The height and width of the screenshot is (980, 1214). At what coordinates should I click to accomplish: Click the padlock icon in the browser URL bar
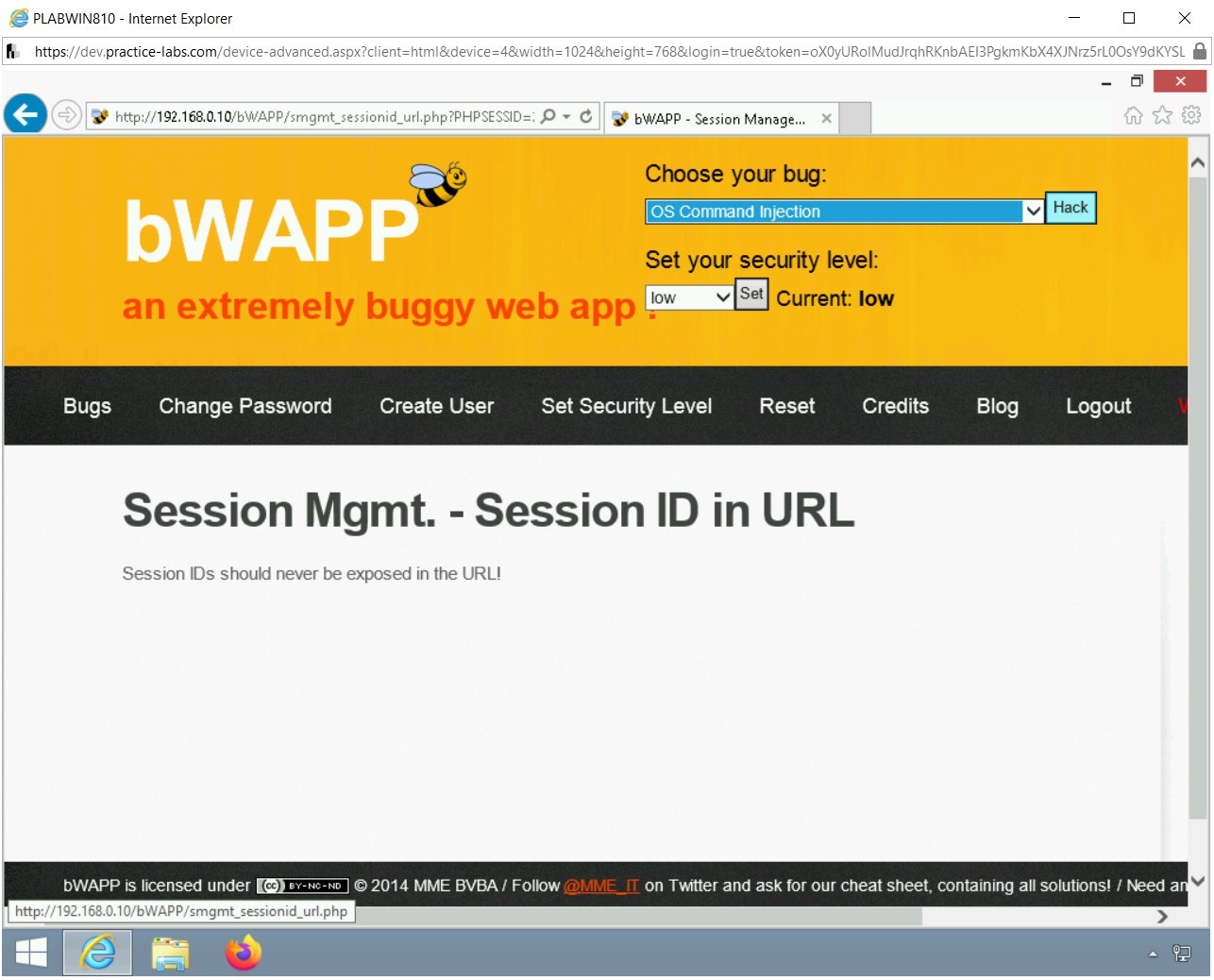(1201, 52)
